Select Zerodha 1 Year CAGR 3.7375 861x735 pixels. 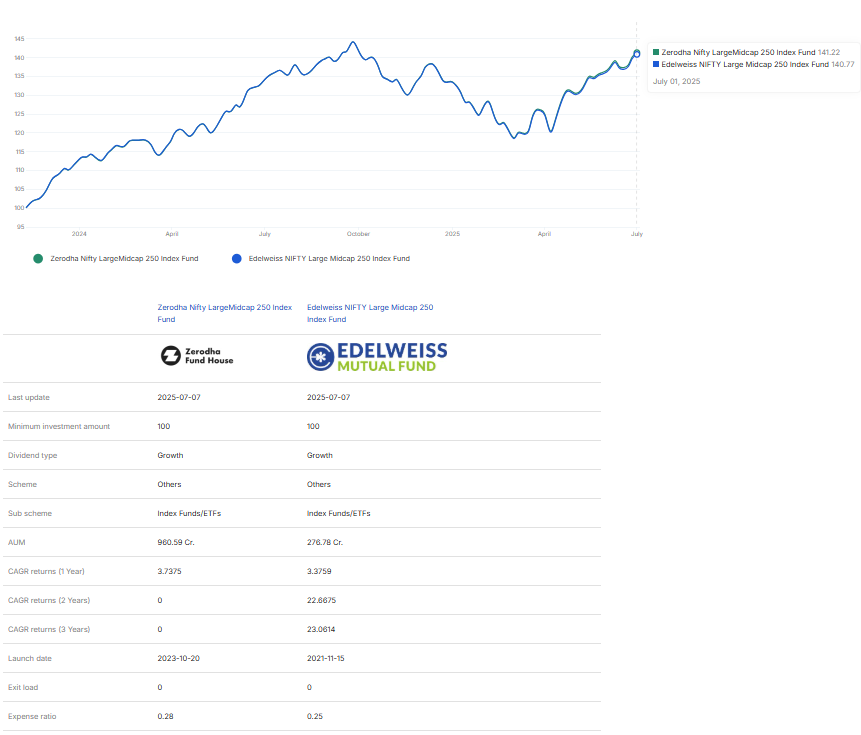click(169, 571)
